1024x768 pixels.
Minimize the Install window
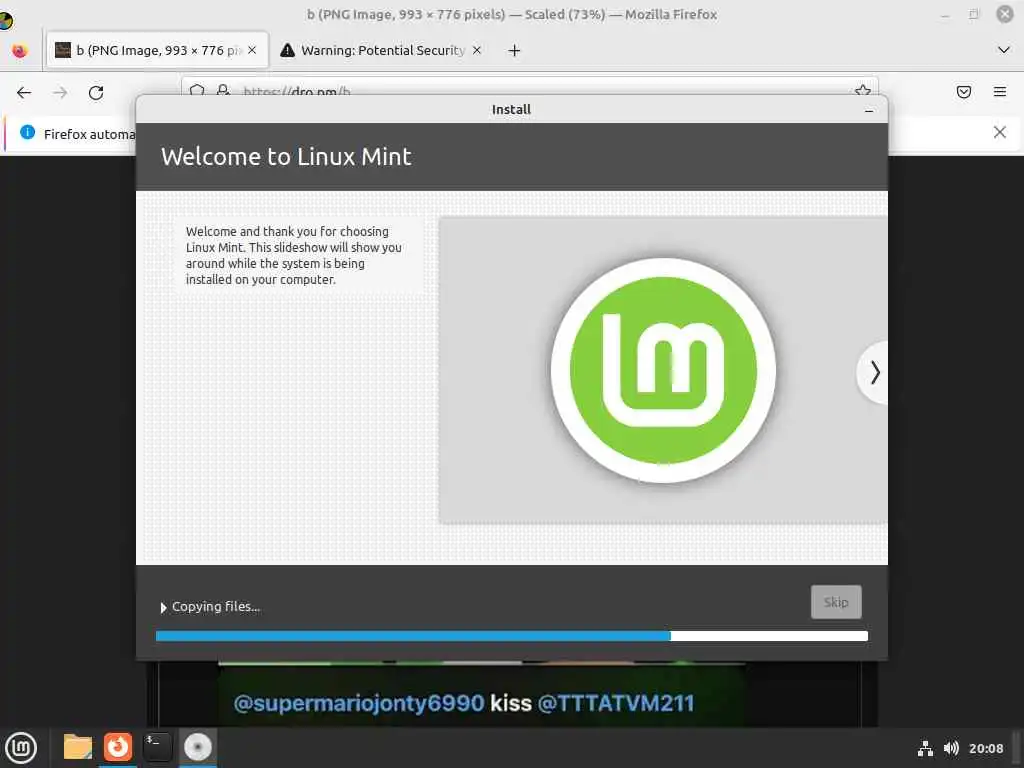coord(869,111)
